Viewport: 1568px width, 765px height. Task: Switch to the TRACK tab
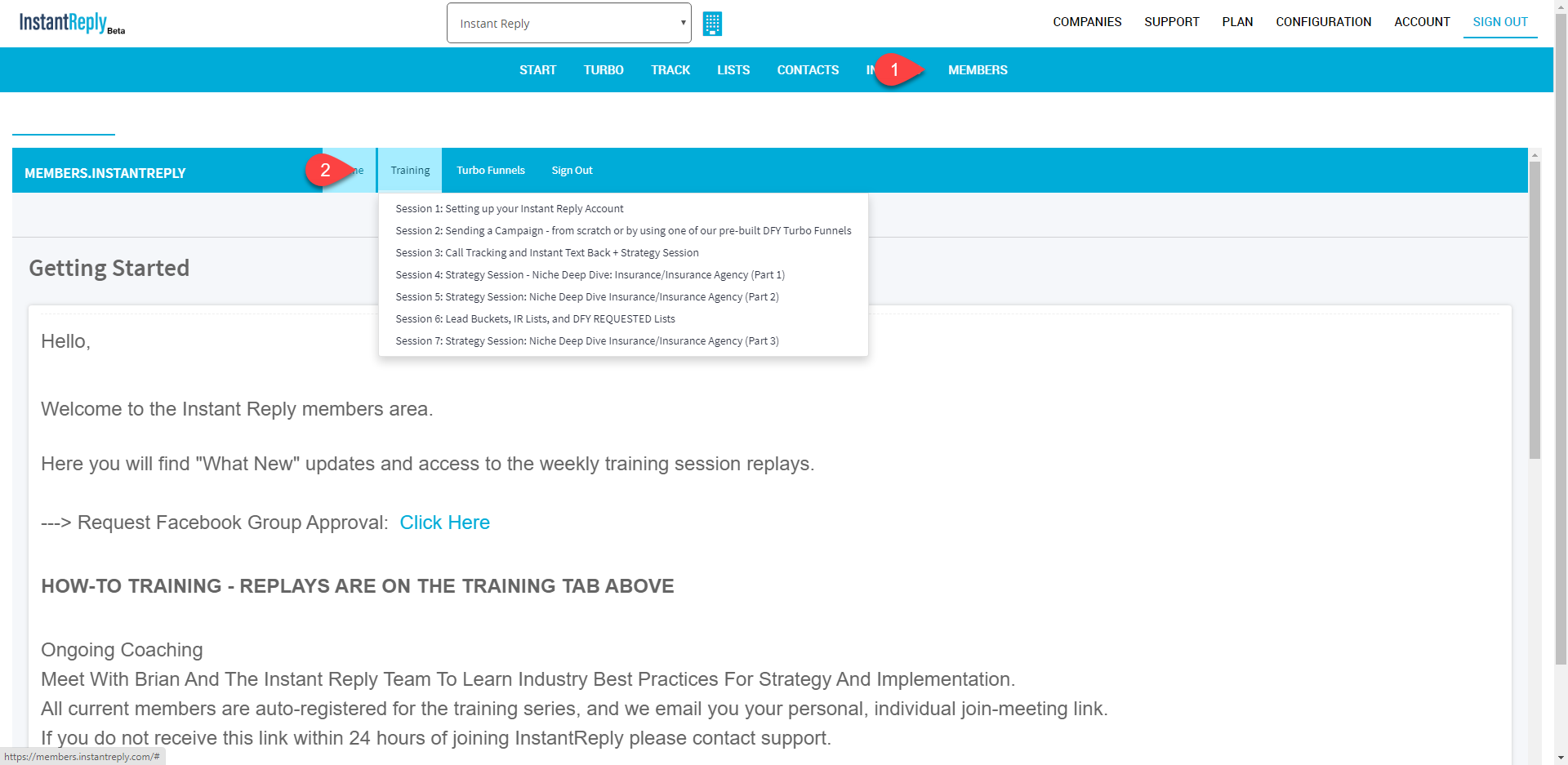coord(670,70)
